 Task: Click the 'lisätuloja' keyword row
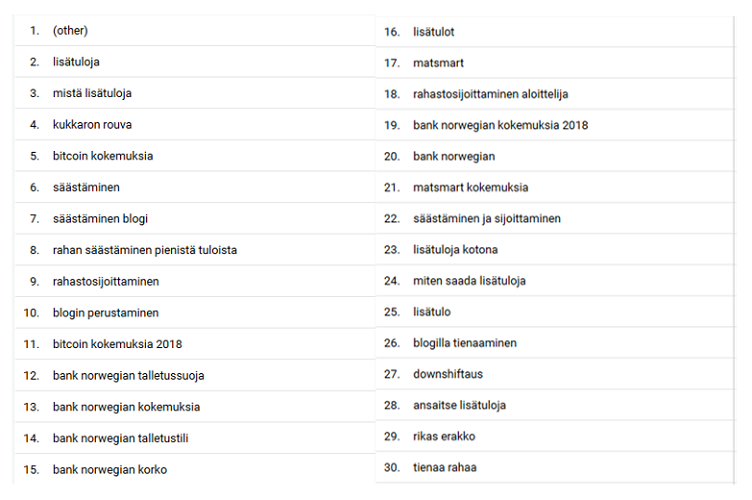[76, 62]
